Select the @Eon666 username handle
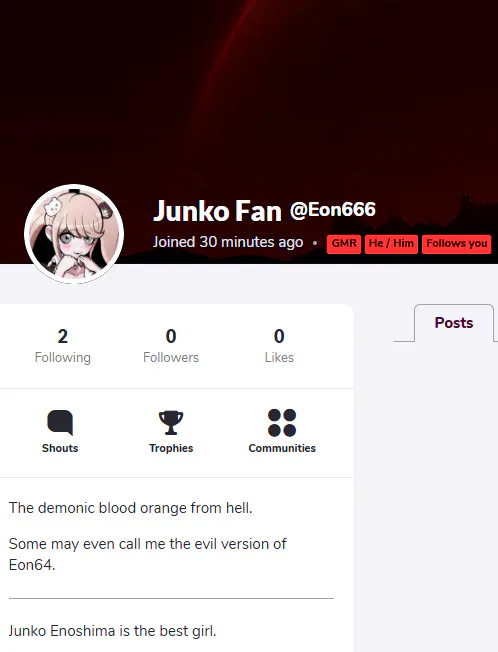The height and width of the screenshot is (652, 498). tap(333, 210)
